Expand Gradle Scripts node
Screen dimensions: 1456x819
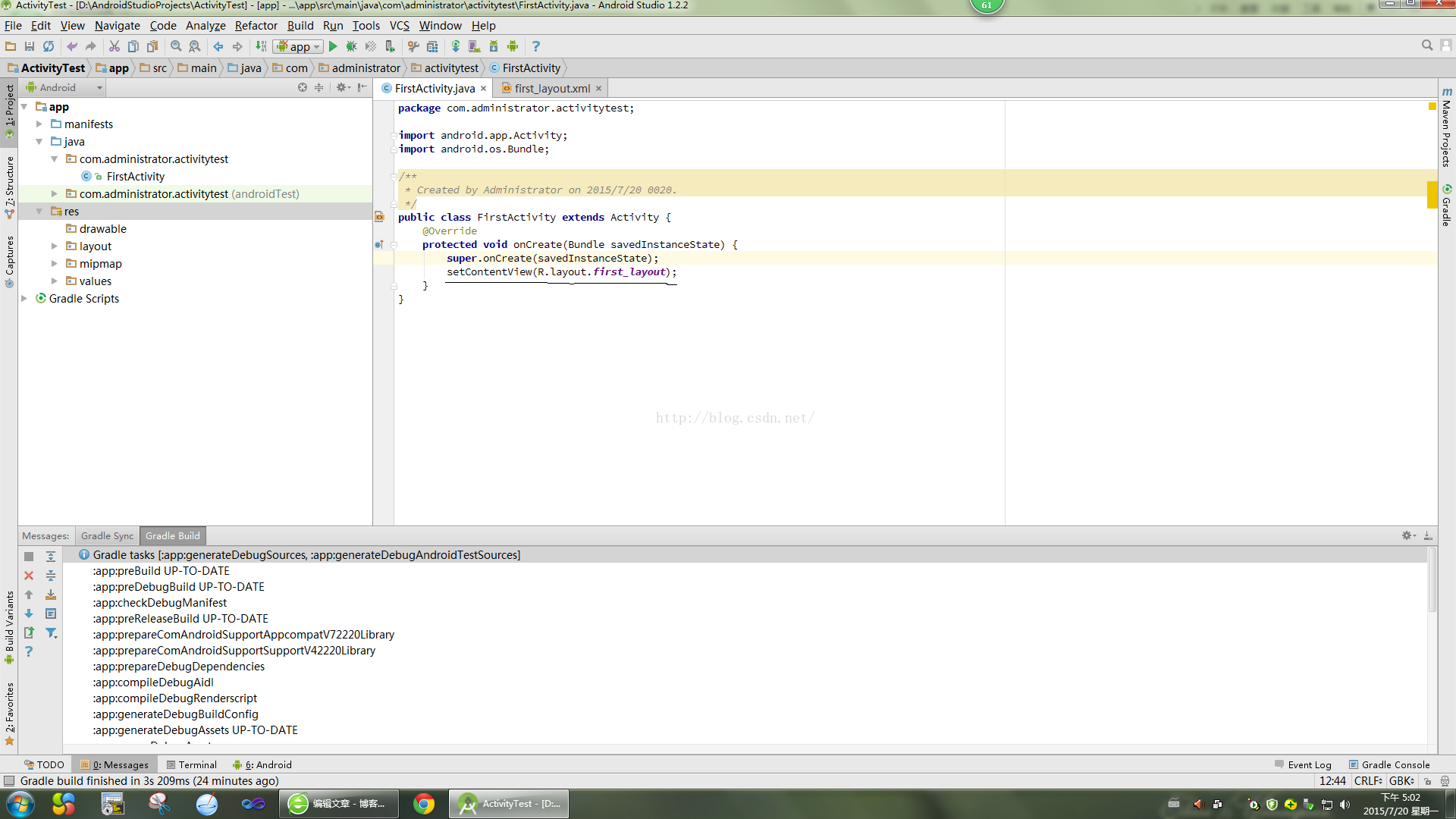[24, 299]
